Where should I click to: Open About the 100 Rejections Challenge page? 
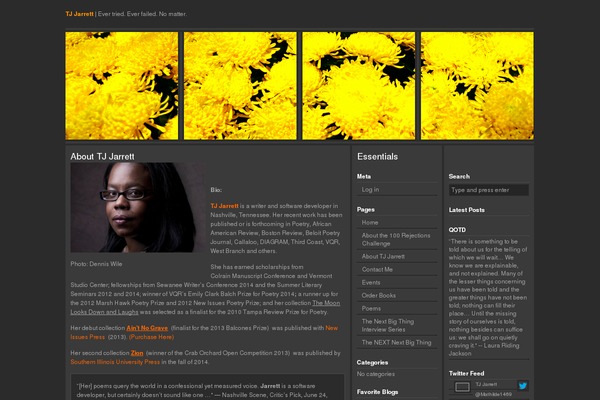[396, 239]
